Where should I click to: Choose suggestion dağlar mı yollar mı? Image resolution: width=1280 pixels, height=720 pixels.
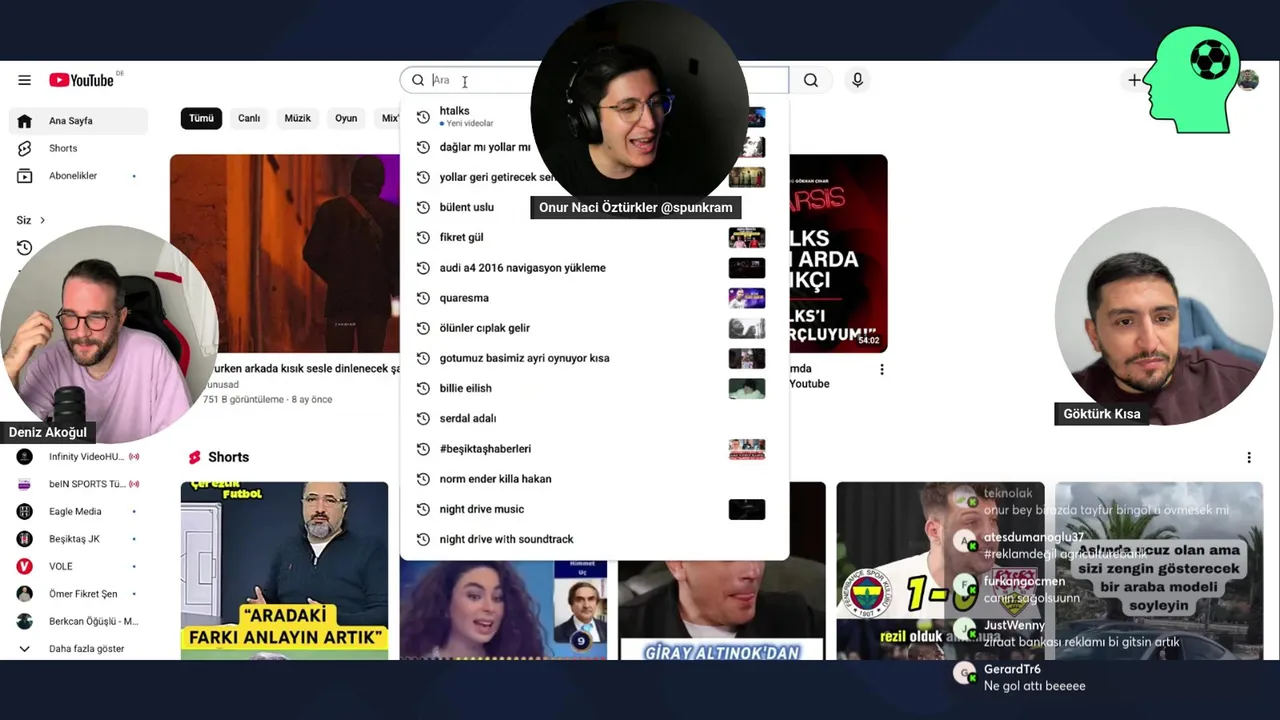click(x=594, y=147)
